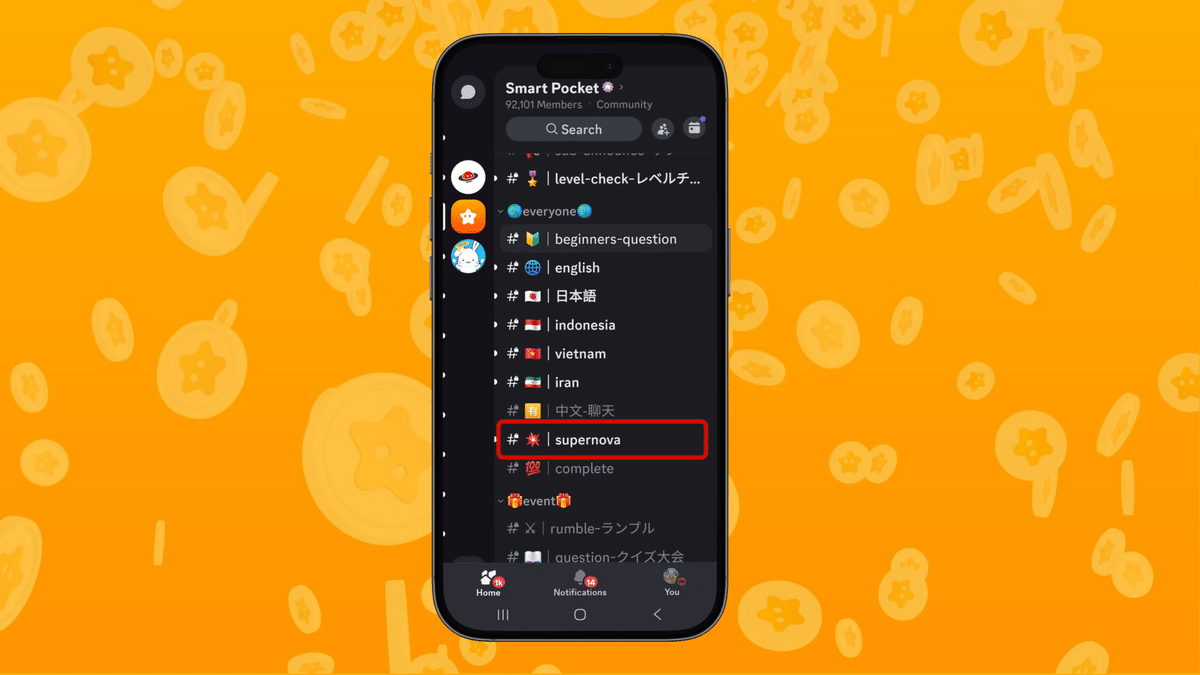Switch to the You profile tab

pos(672,583)
